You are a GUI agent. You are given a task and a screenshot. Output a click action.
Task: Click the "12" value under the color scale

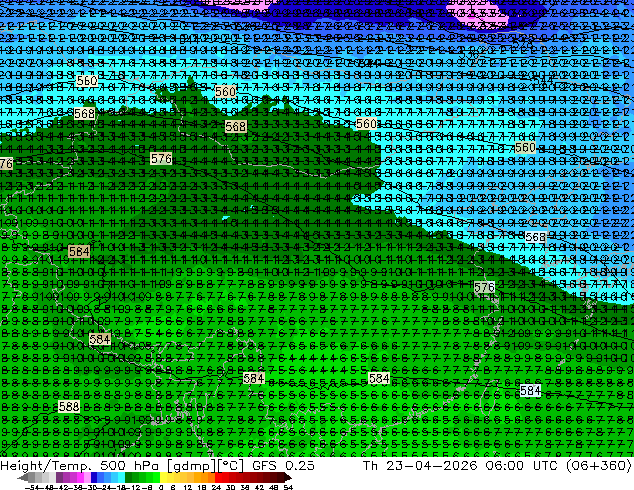click(x=187, y=487)
